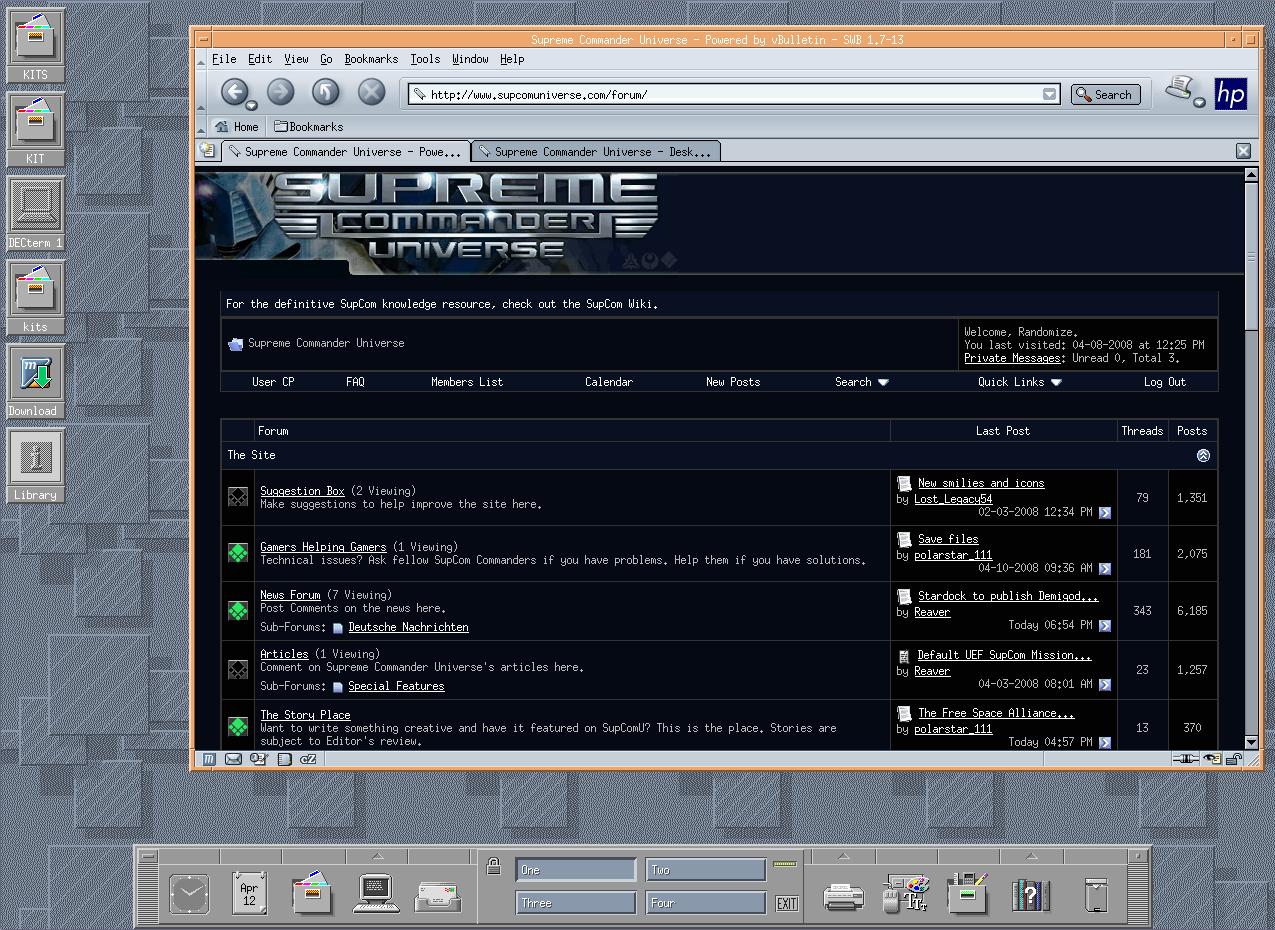The image size is (1275, 930).
Task: Expand the URL bar history dropdown
Action: [x=1049, y=94]
